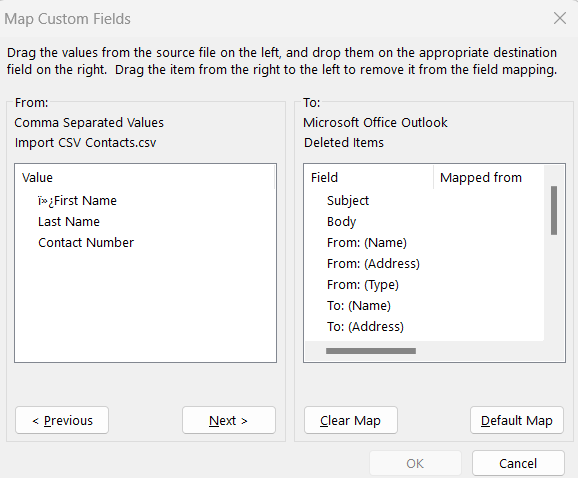This screenshot has width=578, height=478.
Task: Select the From: (Address) field
Action: (x=373, y=264)
